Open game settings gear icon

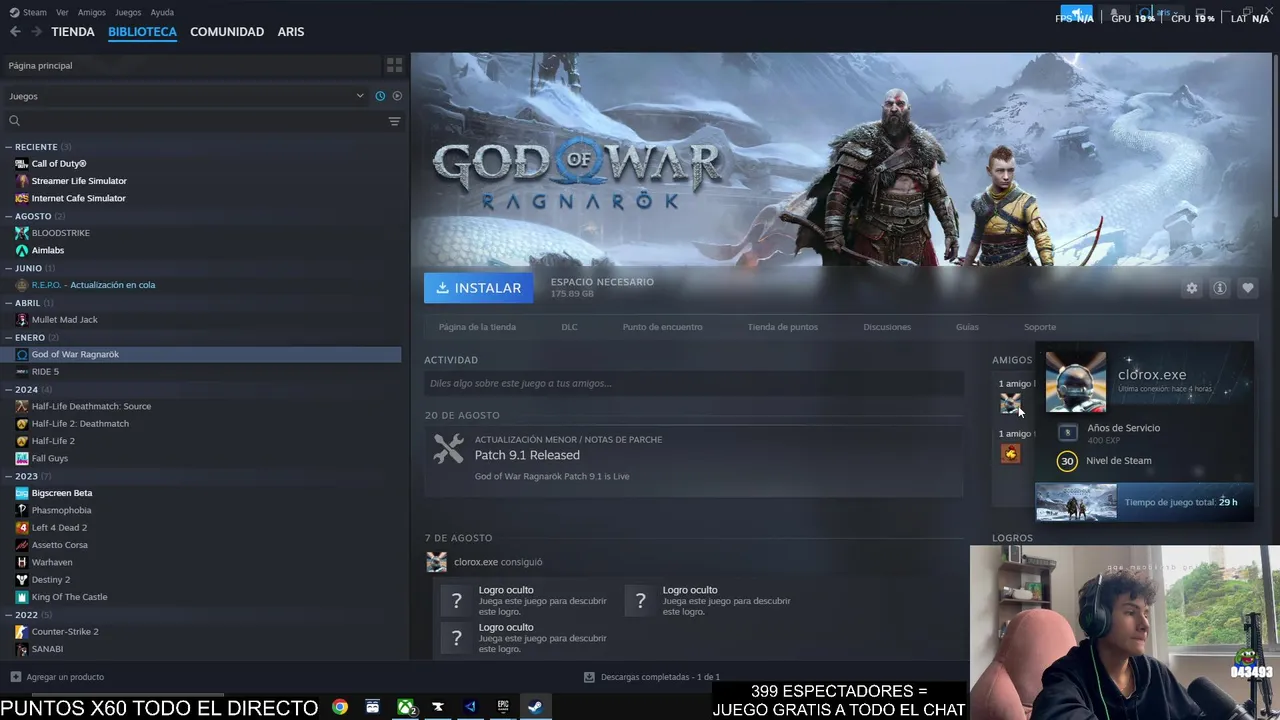1191,288
